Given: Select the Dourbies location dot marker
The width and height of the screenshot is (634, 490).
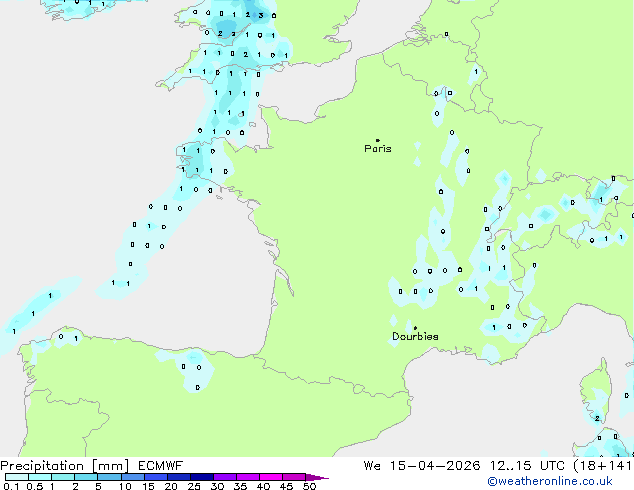Looking at the screenshot, I should pos(415,328).
